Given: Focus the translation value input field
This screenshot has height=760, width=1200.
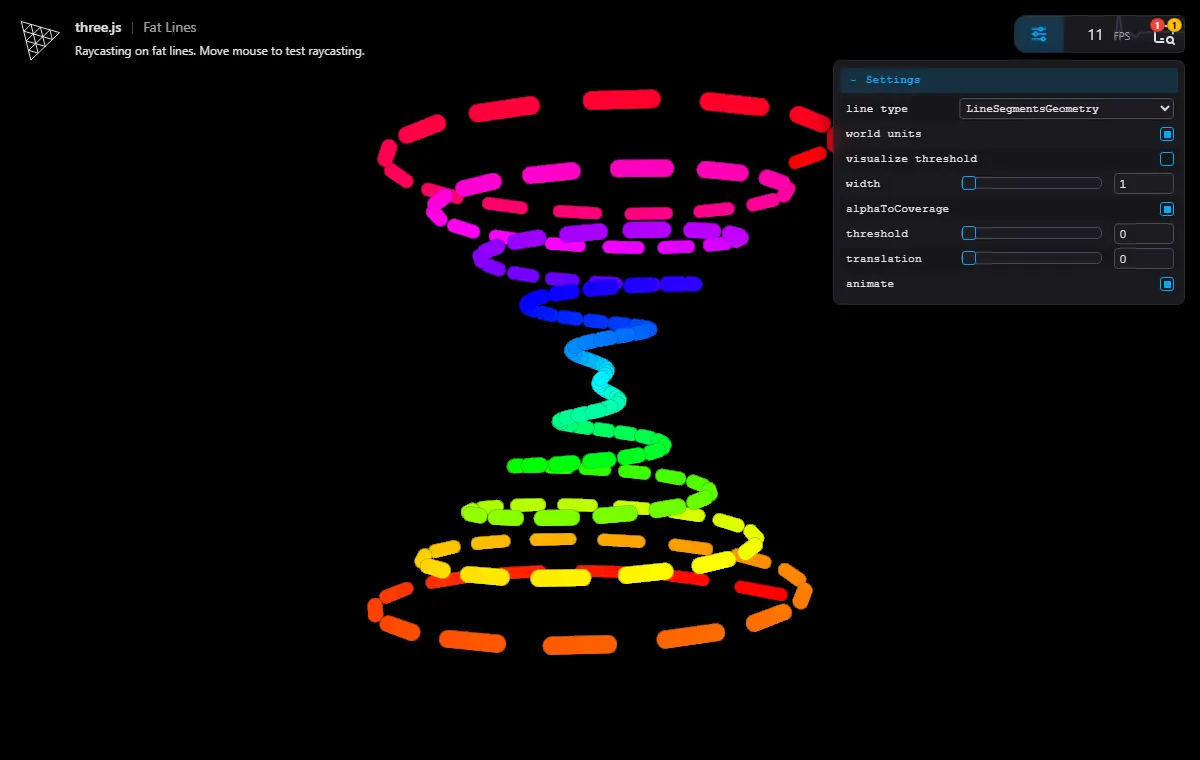Looking at the screenshot, I should click(x=1143, y=259).
